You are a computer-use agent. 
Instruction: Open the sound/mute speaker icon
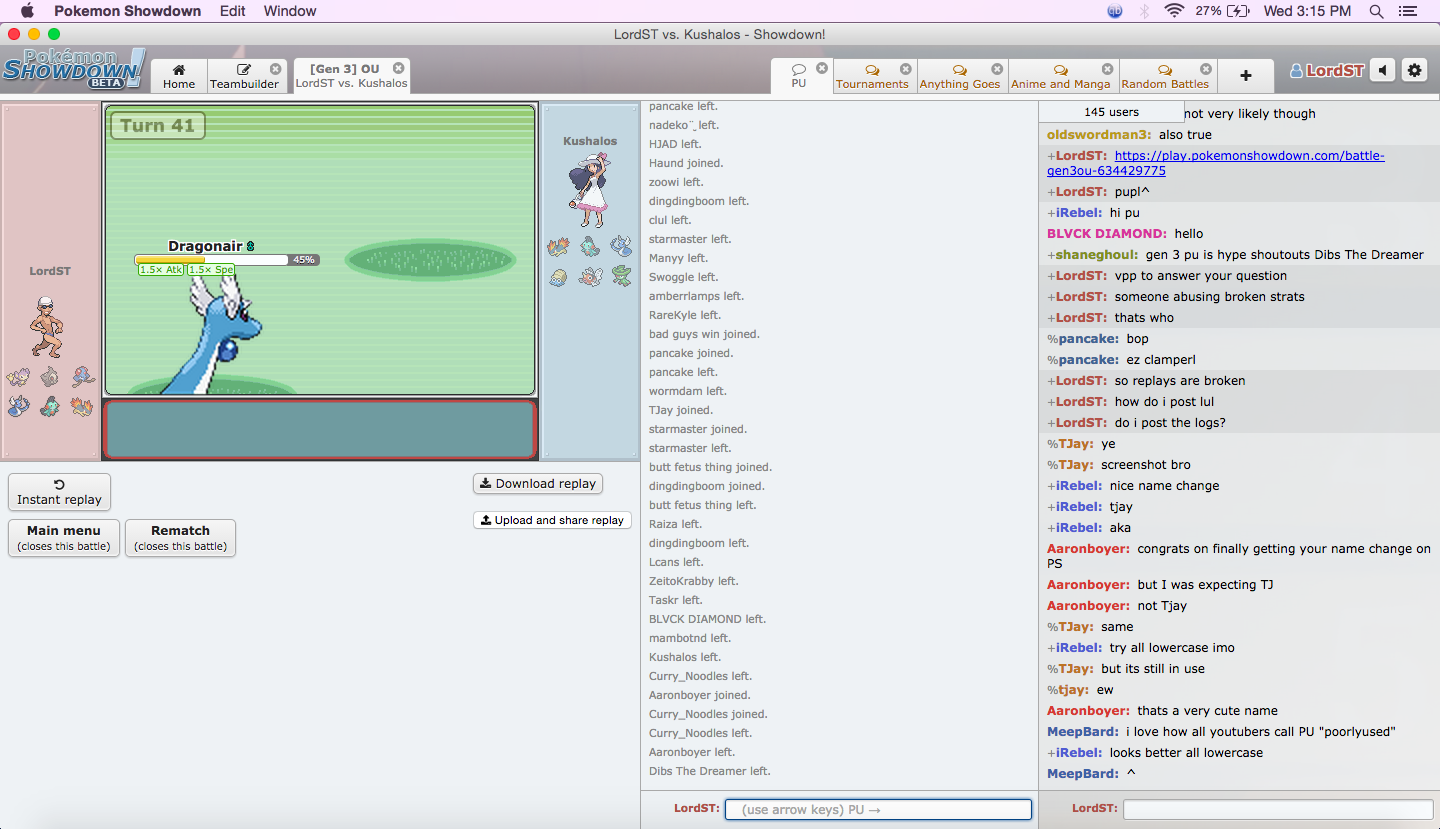pos(1383,70)
